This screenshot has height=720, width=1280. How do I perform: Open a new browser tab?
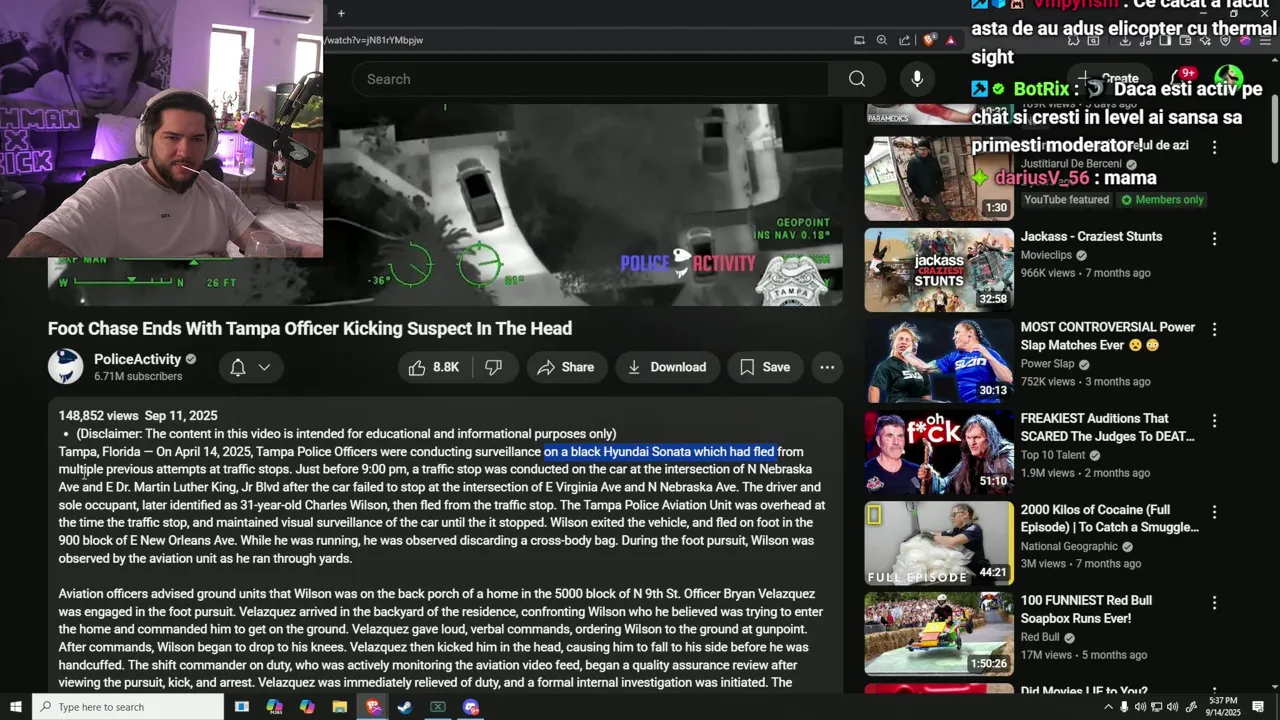point(341,13)
